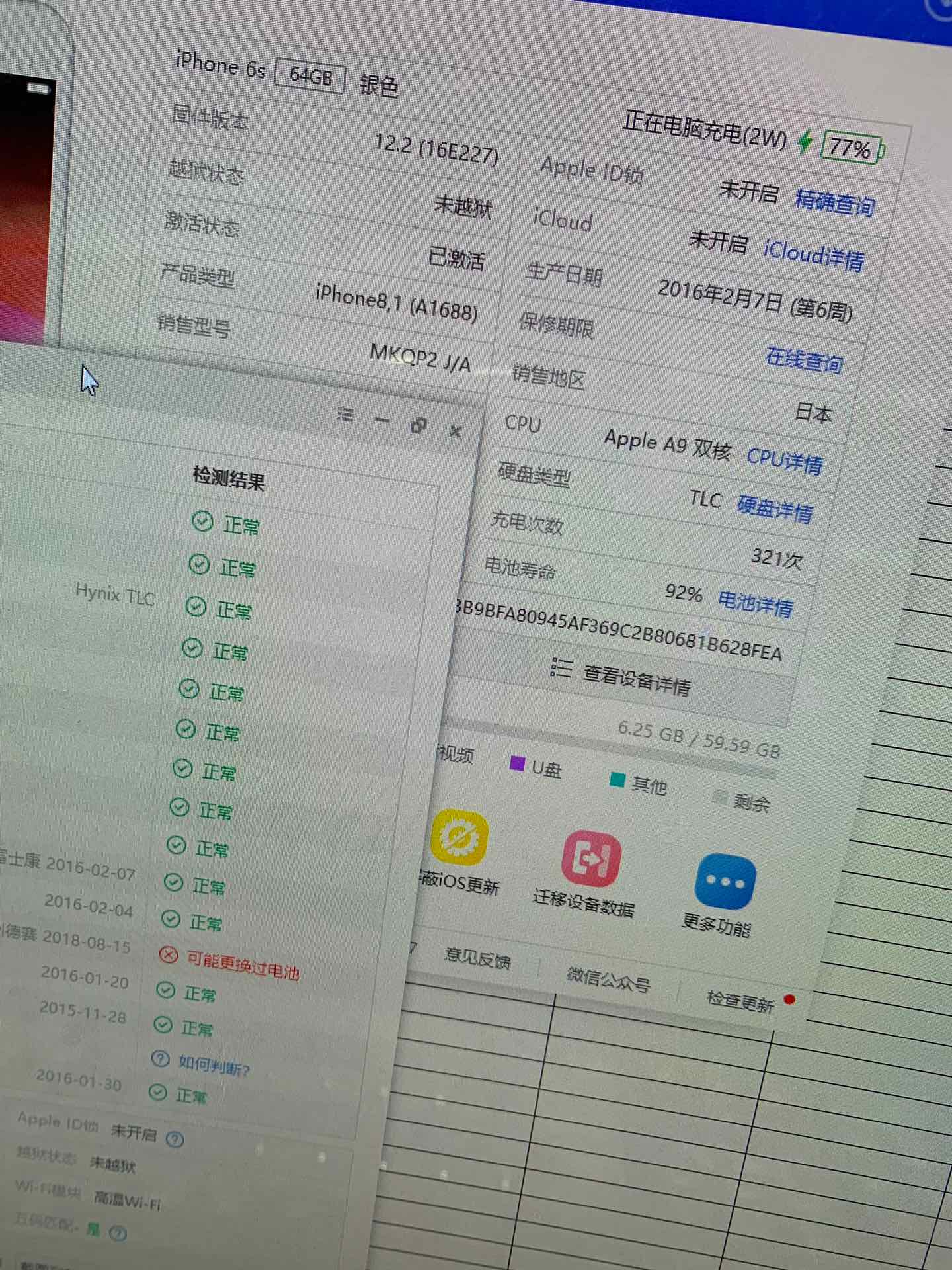
Task: Click 微信公众号 in the bottom bar
Action: (x=608, y=979)
